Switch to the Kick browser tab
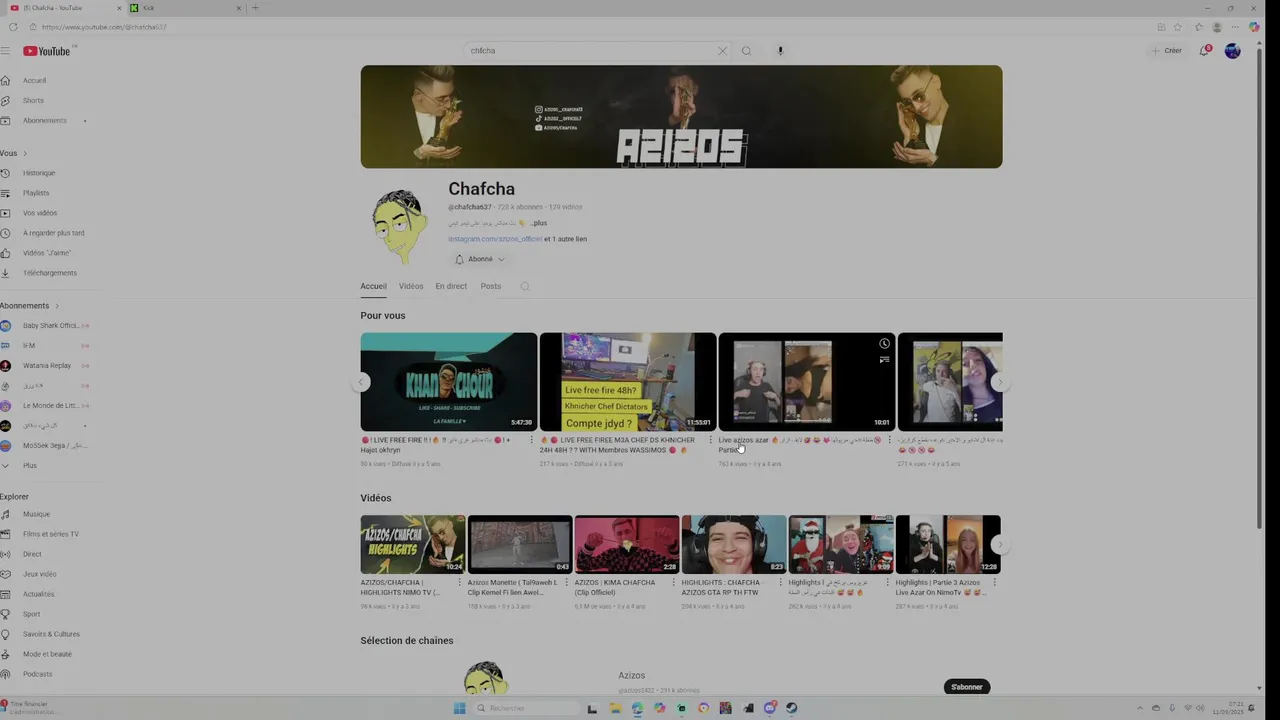This screenshot has height=720, width=1280. point(185,8)
